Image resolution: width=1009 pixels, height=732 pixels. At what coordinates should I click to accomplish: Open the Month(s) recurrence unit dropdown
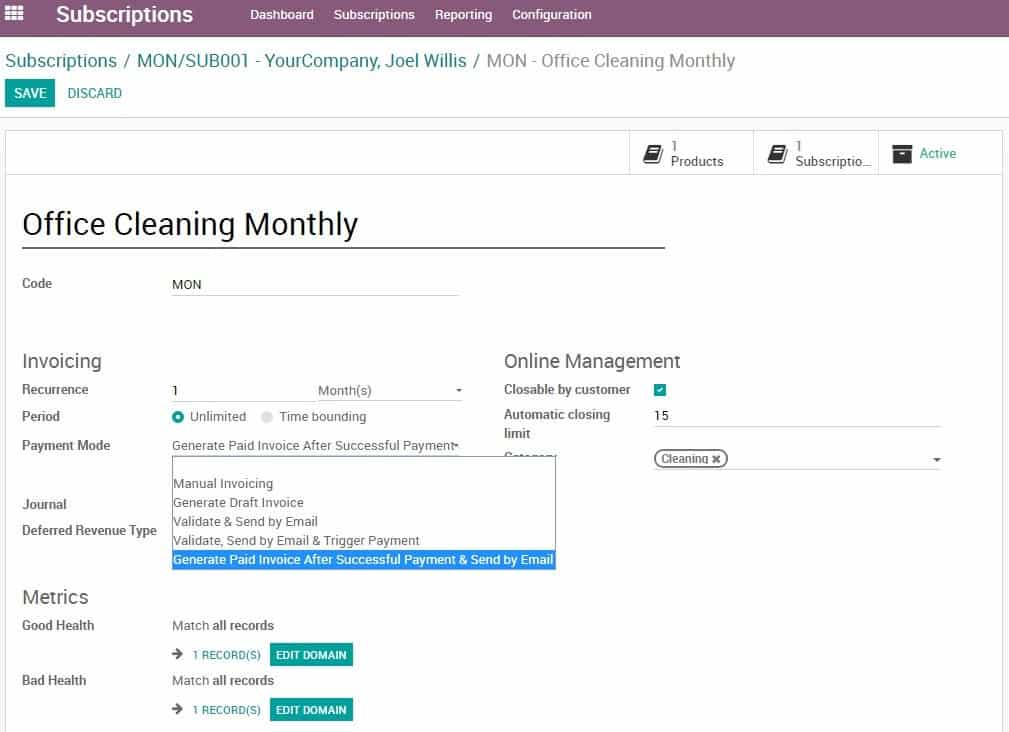(389, 391)
